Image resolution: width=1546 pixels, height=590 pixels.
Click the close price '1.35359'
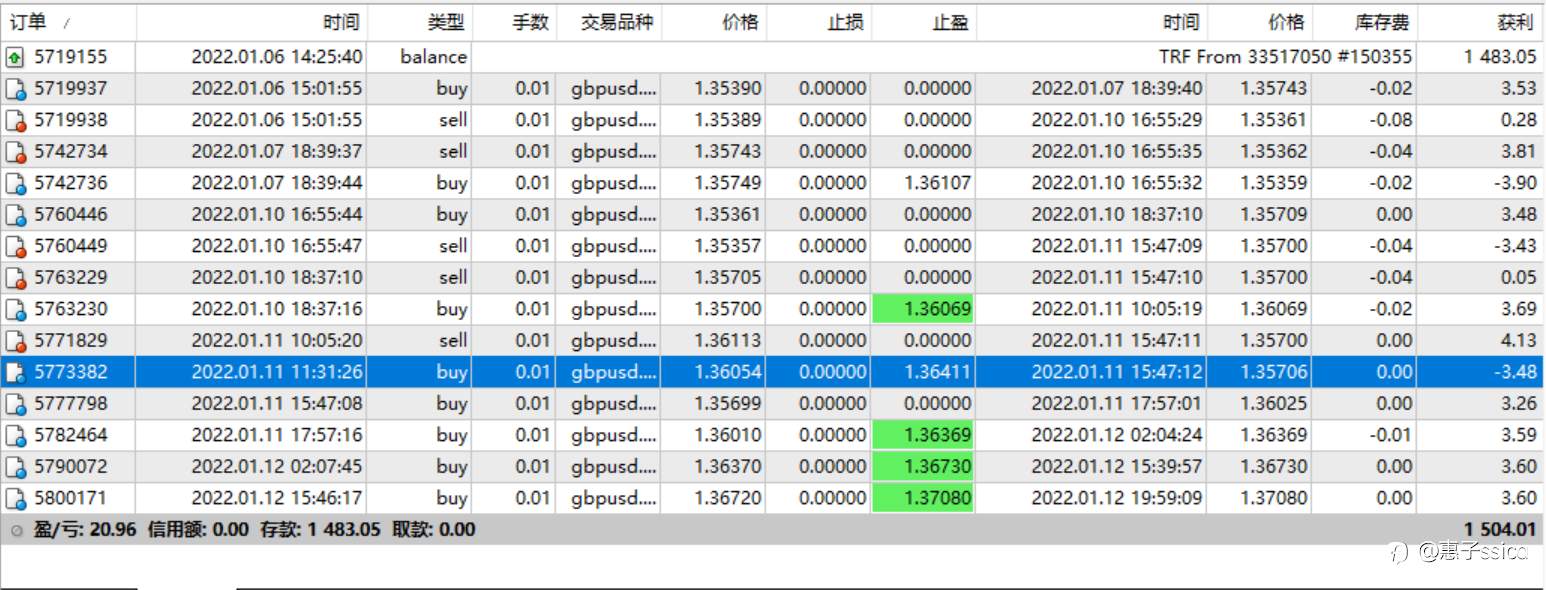point(1273,183)
